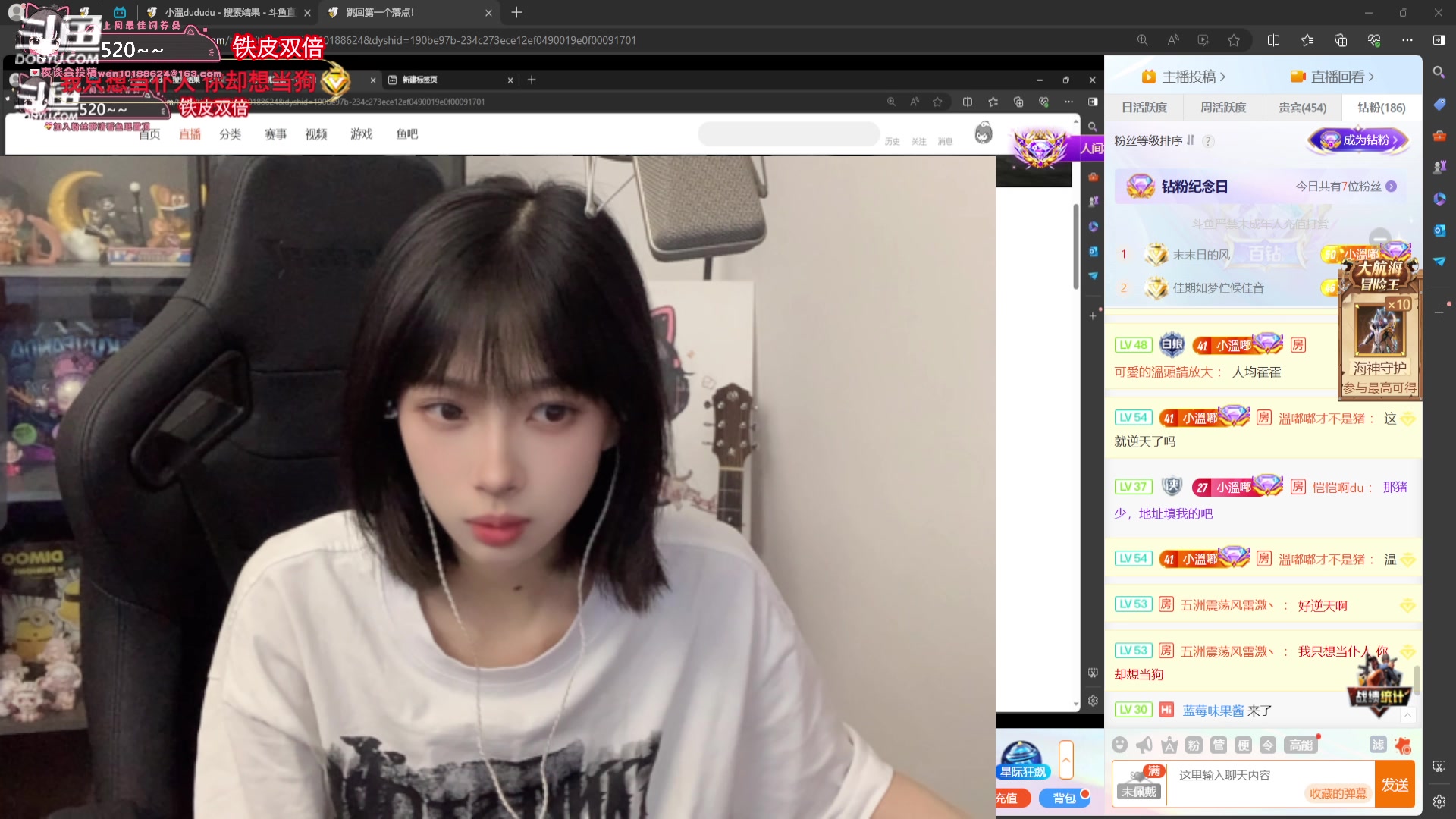This screenshot has width=1456, height=819.
Task: Click the chat panel scrollbar
Action: tap(1417, 680)
